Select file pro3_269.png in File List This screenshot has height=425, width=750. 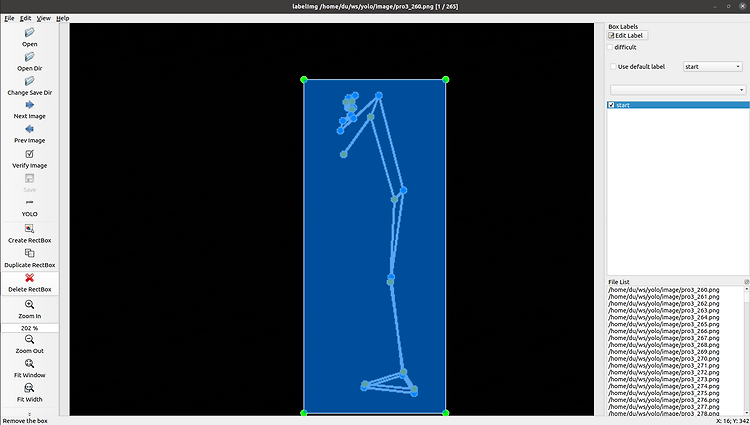663,352
